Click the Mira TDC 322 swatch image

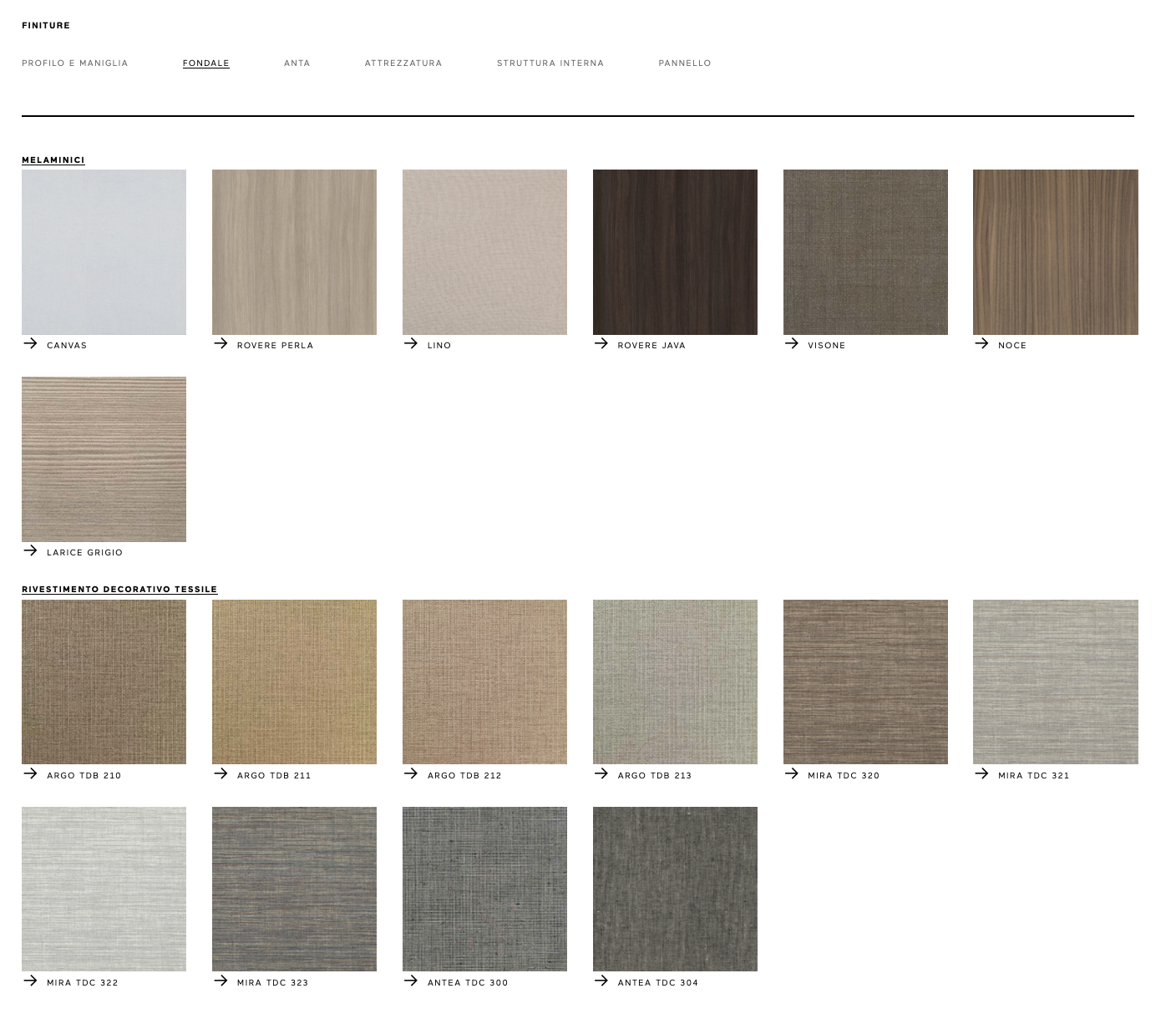104,889
